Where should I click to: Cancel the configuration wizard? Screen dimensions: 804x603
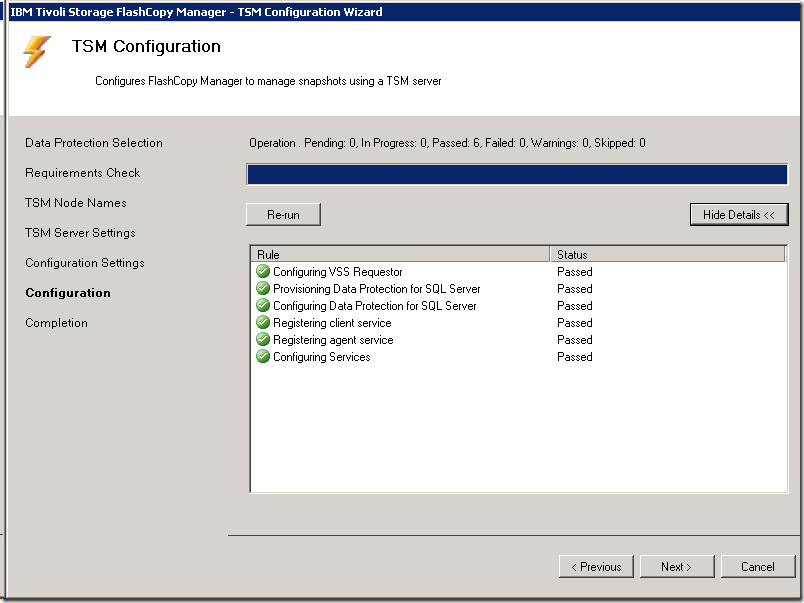tap(757, 567)
